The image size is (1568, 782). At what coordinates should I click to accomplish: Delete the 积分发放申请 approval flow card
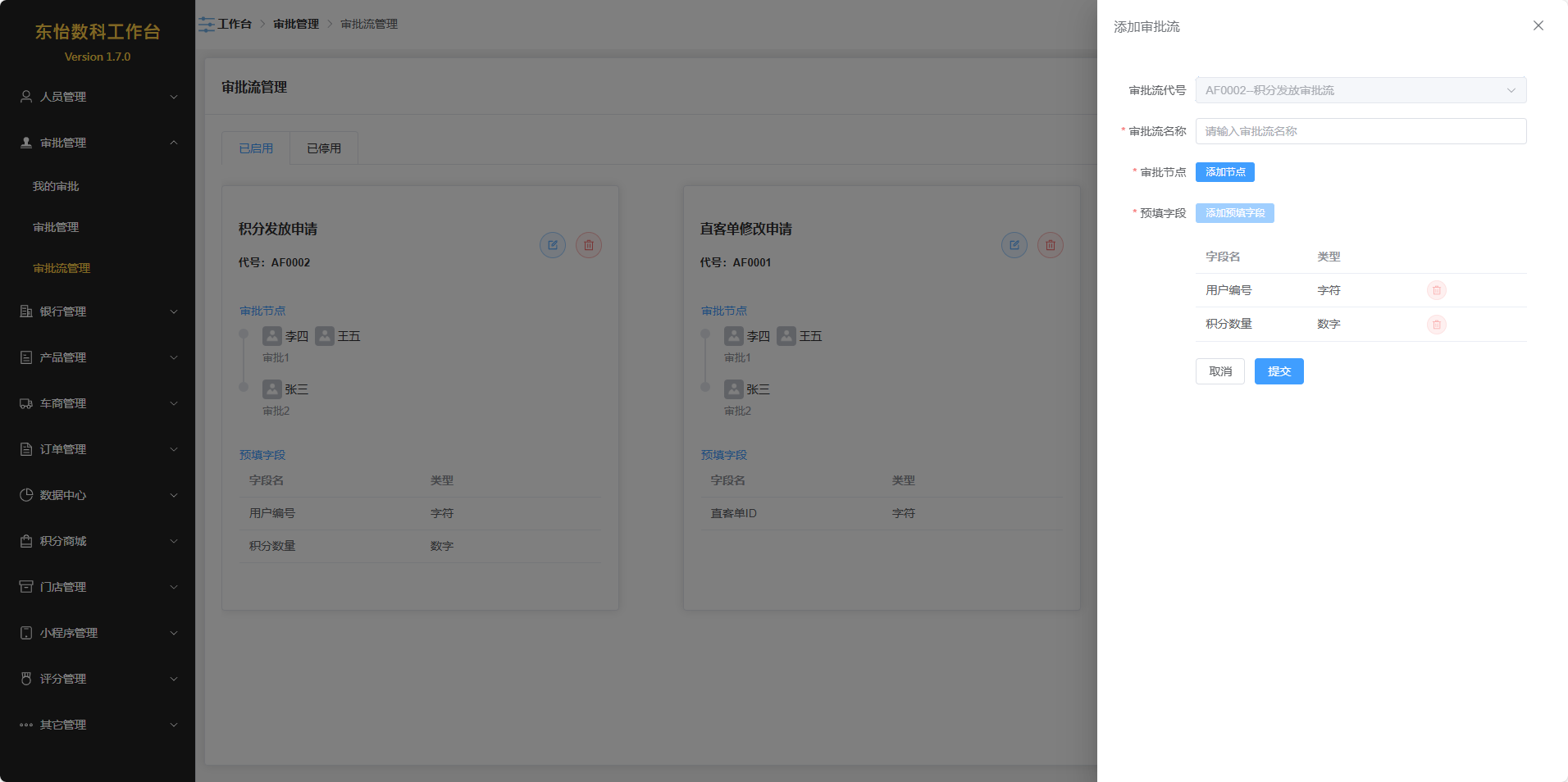(x=588, y=245)
